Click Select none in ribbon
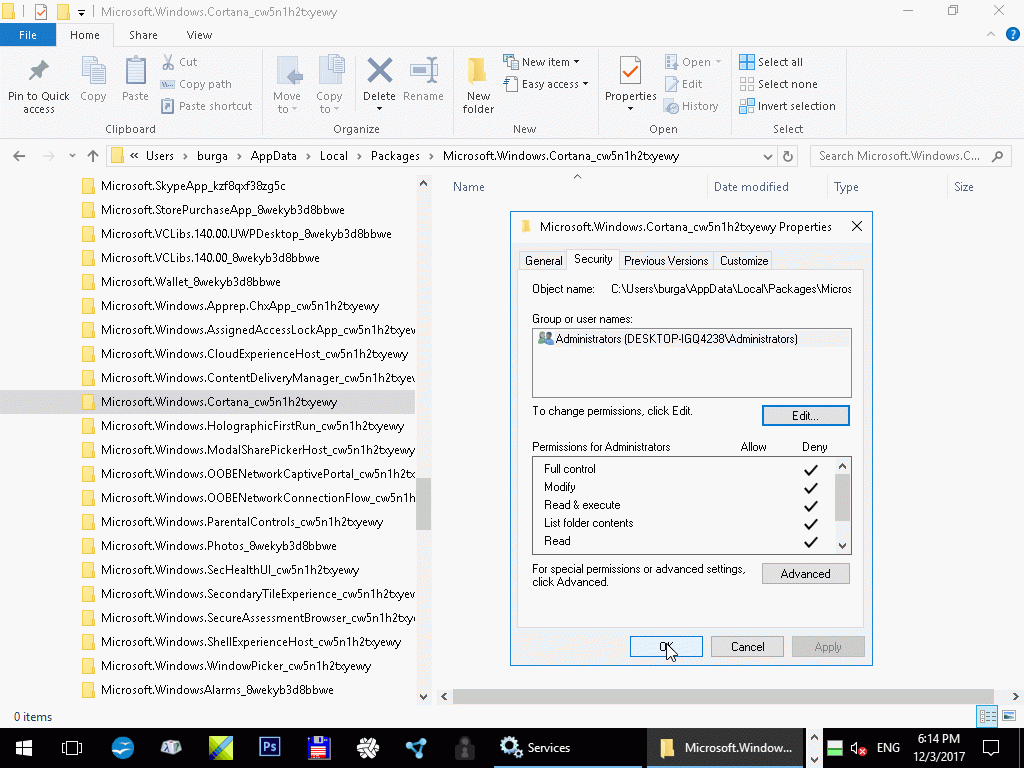Screen dimensions: 1024x768 coord(778,84)
